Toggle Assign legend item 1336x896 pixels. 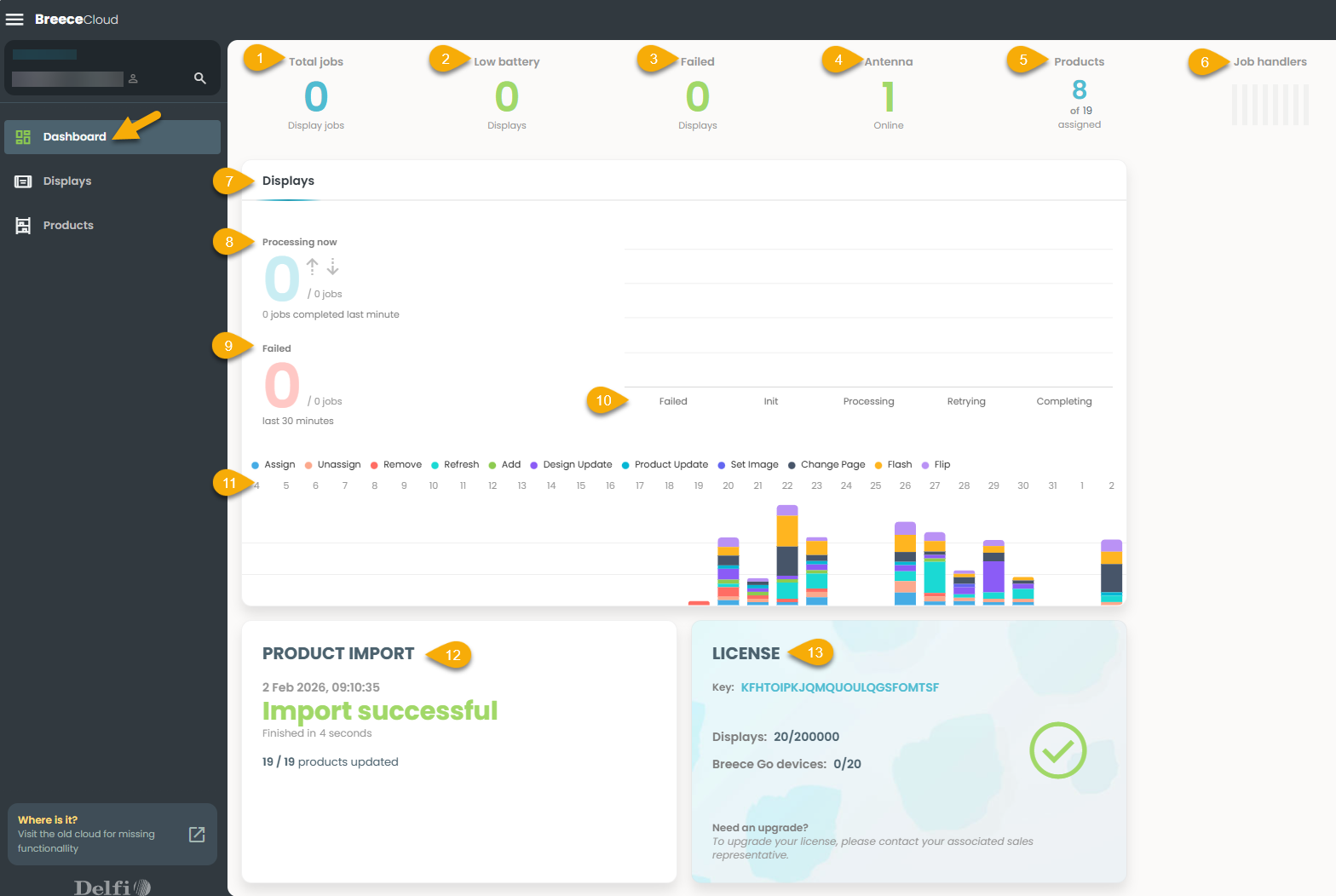tap(274, 465)
